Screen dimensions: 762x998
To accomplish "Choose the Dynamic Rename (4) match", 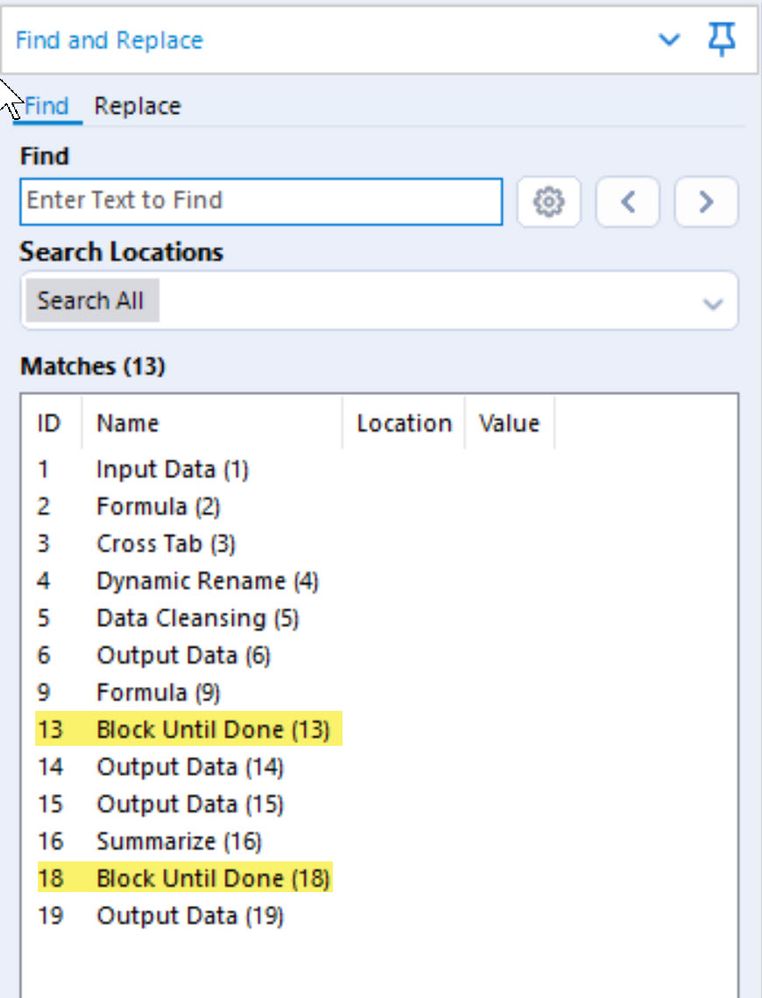I will [207, 581].
